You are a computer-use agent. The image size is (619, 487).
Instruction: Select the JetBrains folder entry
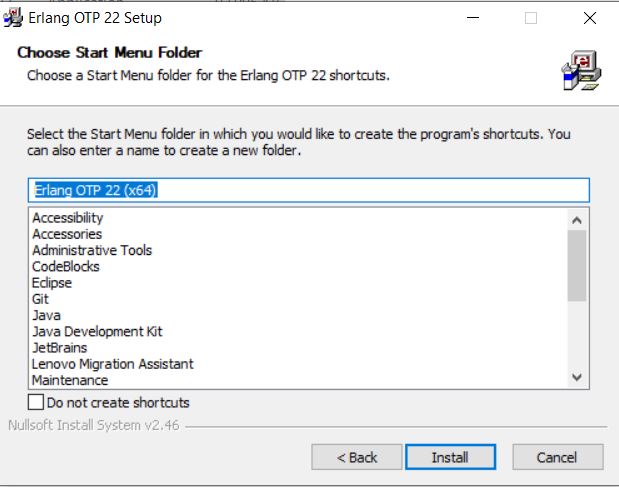pyautogui.click(x=59, y=348)
